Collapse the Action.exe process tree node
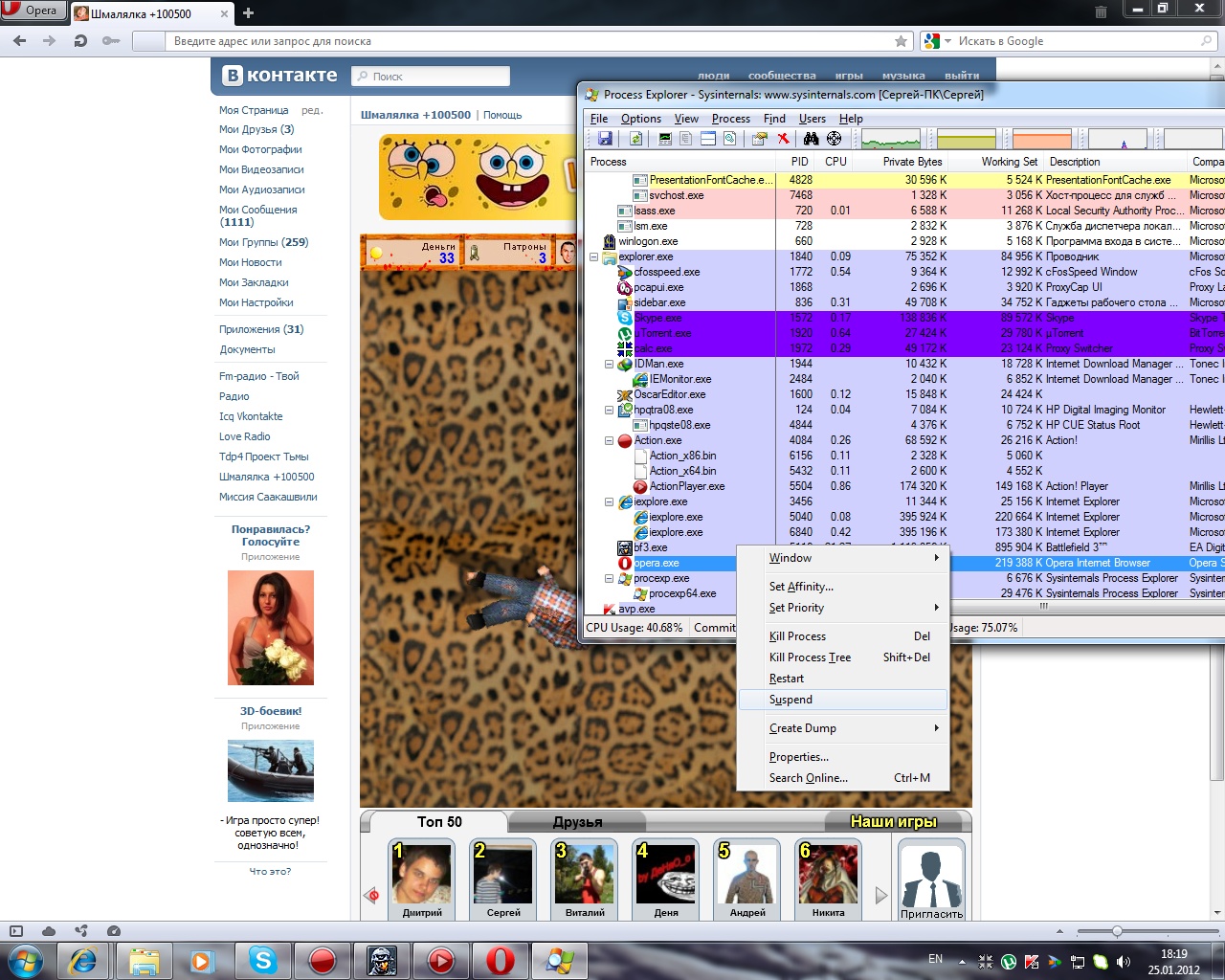Viewport: 1225px width, 980px height. pos(610,440)
